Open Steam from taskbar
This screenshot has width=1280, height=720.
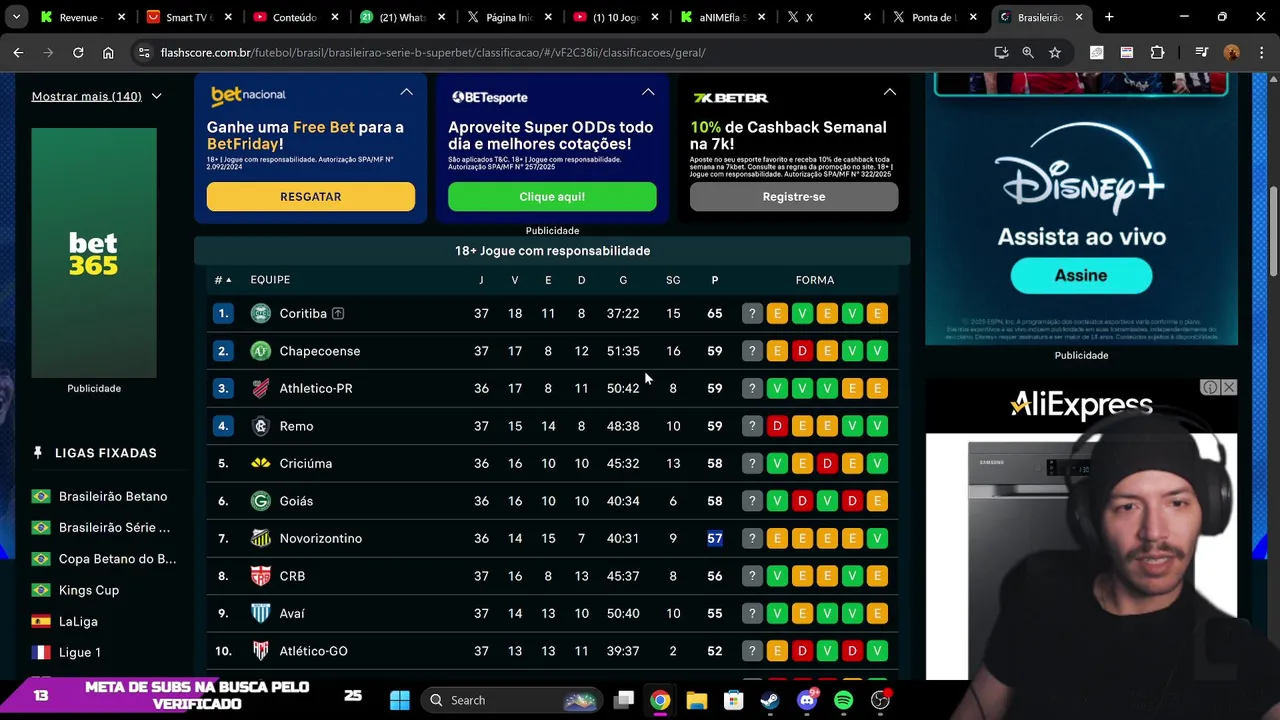(x=770, y=700)
